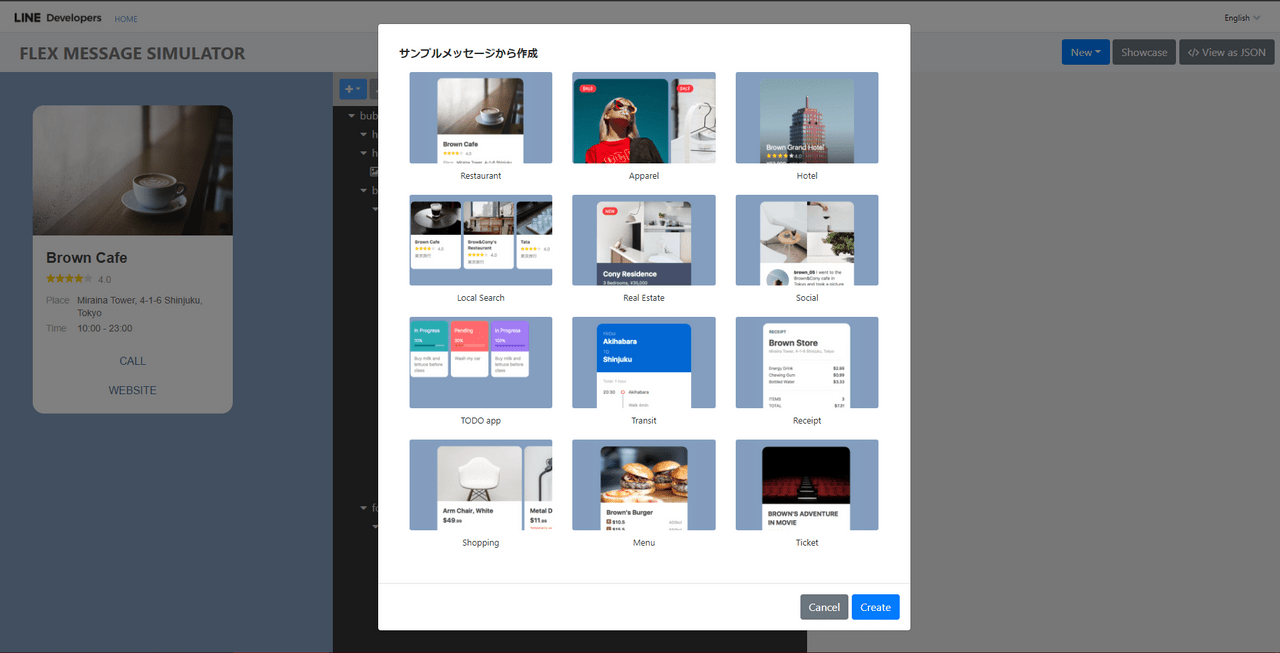Pick the Menu burger sample

click(644, 485)
